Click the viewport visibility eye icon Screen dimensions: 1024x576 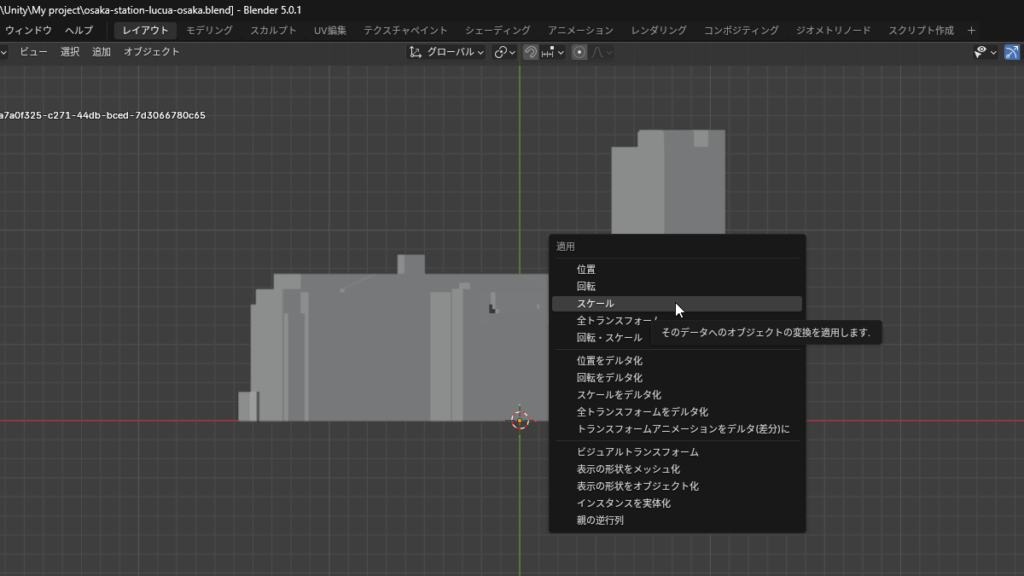click(981, 52)
